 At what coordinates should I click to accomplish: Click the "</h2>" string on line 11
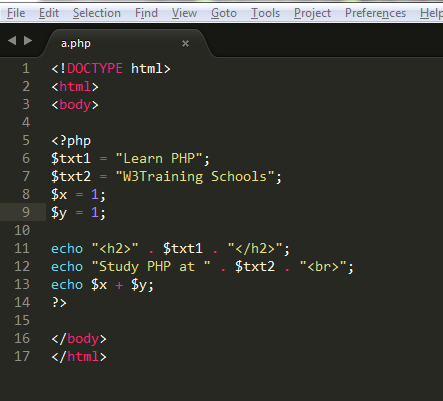tap(255, 249)
